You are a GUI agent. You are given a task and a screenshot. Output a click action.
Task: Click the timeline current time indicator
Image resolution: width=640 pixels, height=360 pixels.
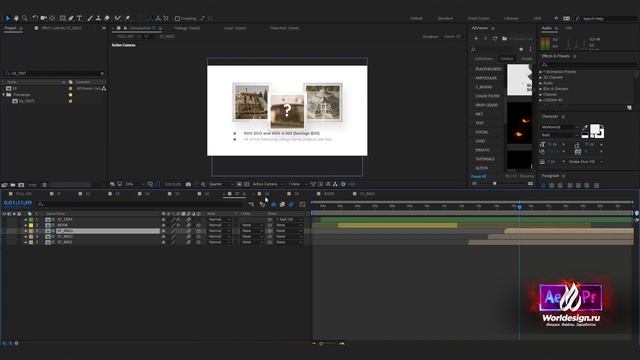coord(519,207)
